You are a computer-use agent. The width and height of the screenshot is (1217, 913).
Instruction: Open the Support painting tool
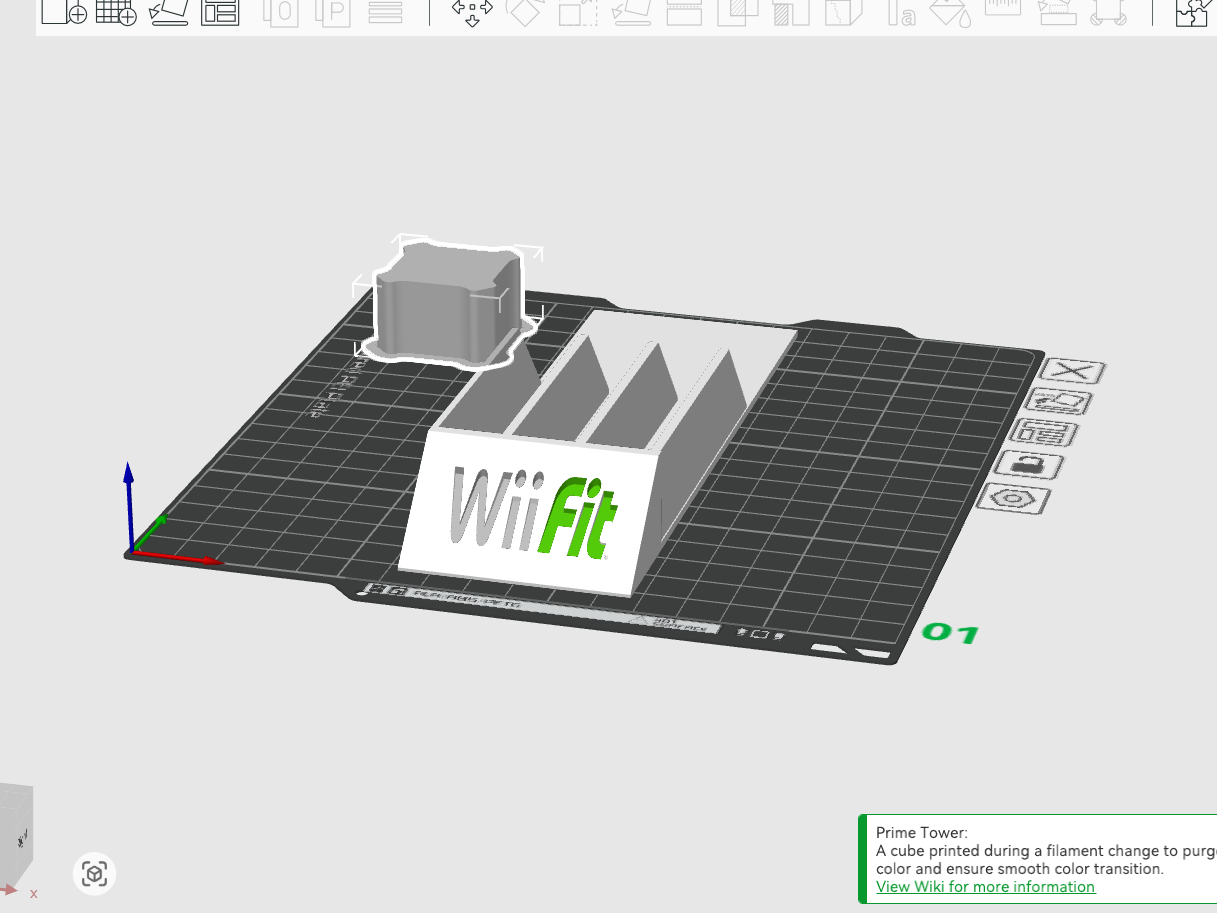(x=791, y=12)
